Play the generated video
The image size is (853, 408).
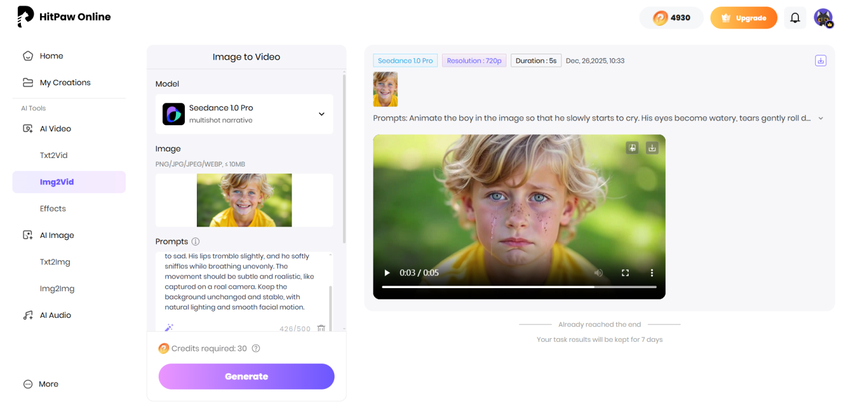point(387,273)
